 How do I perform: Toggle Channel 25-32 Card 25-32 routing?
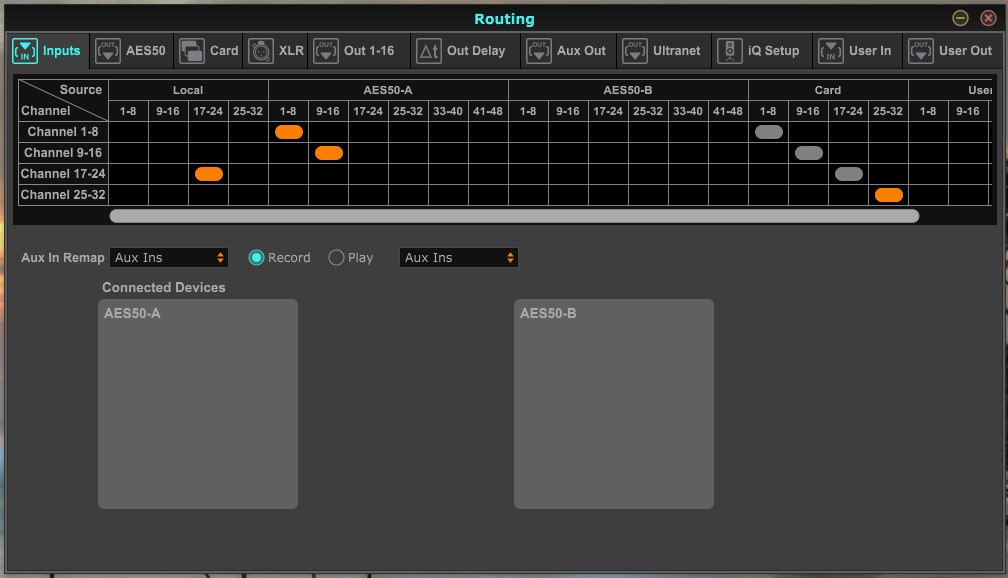point(888,195)
